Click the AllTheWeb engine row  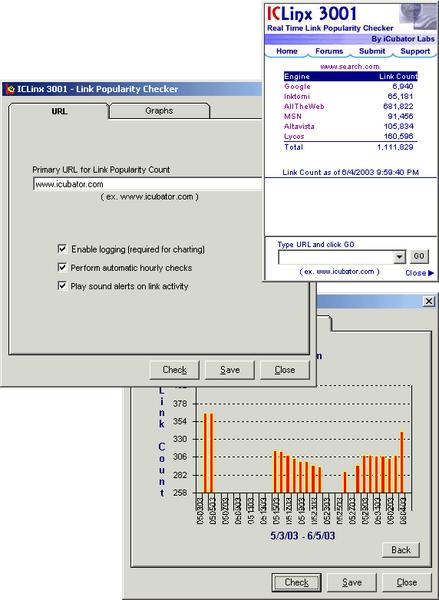pos(350,106)
